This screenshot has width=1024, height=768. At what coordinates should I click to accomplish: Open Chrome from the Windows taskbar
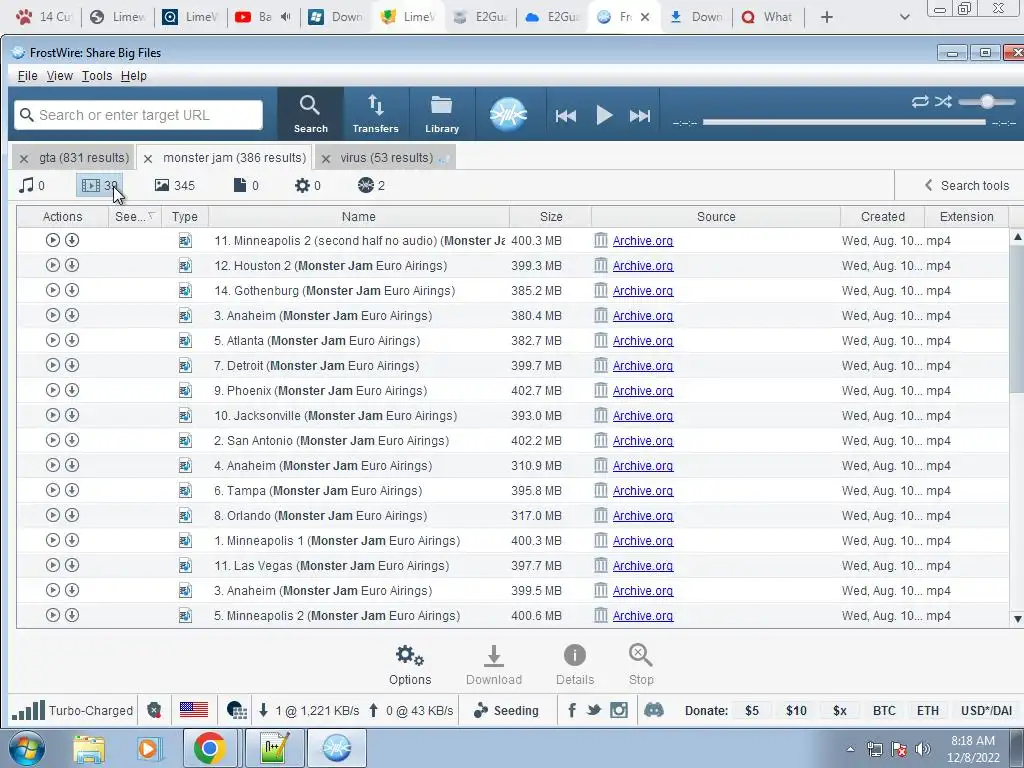pyautogui.click(x=209, y=748)
